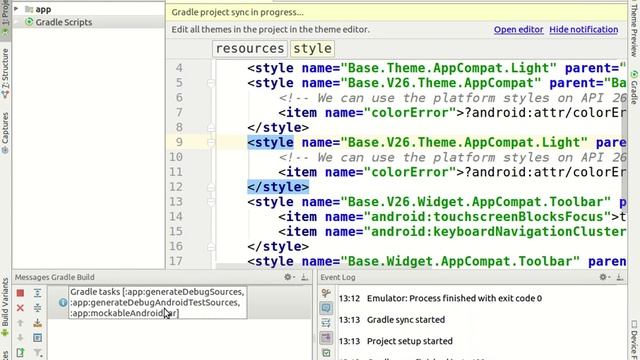The image size is (640, 360).
Task: Open Event Log settings wrench icon
Action: point(326,293)
